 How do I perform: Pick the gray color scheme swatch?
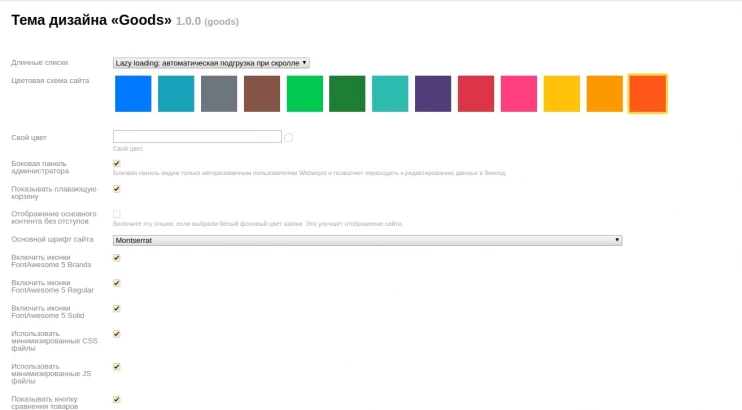[219, 94]
